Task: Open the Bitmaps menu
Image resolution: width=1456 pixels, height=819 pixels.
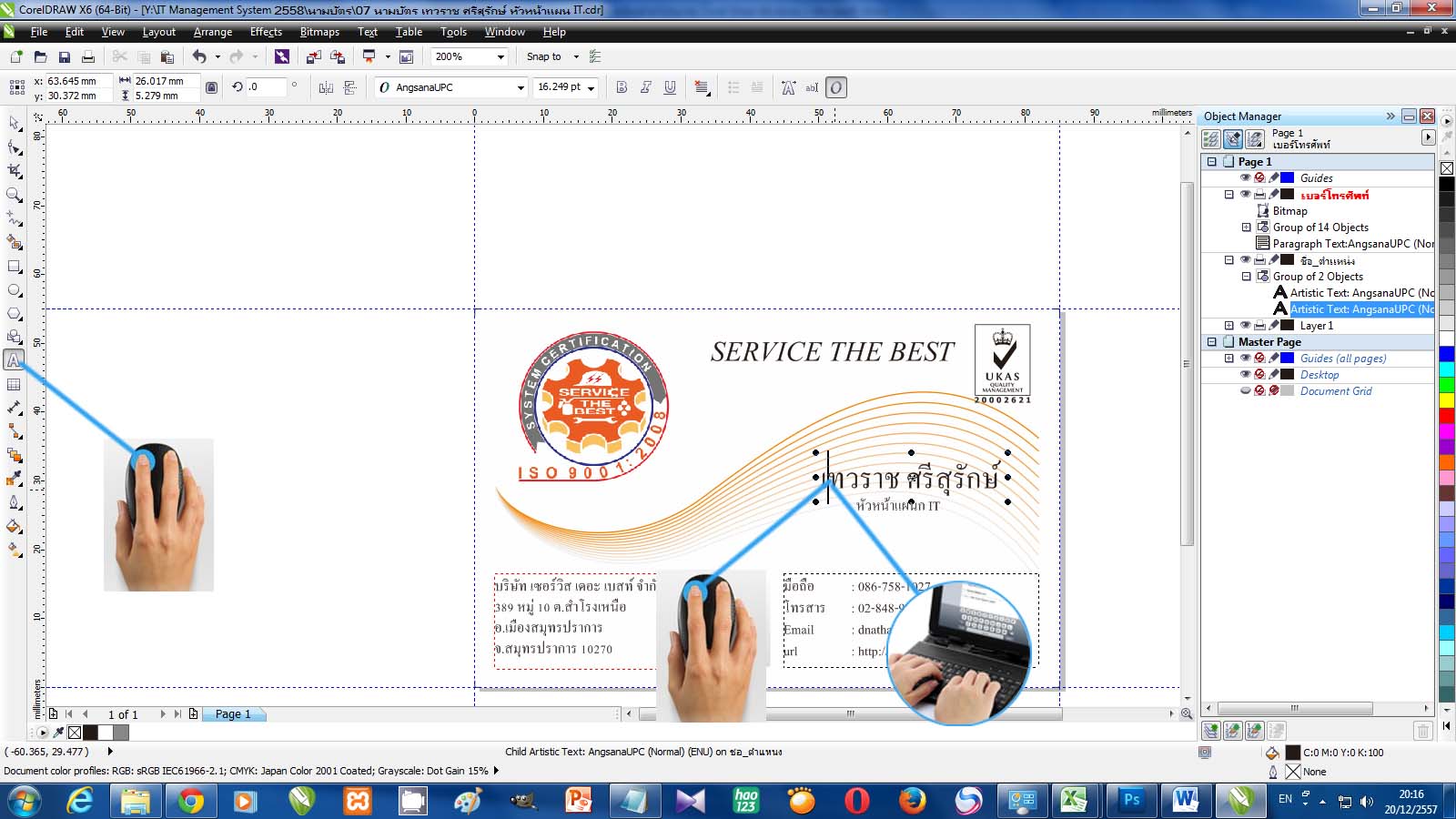Action: pyautogui.click(x=319, y=32)
